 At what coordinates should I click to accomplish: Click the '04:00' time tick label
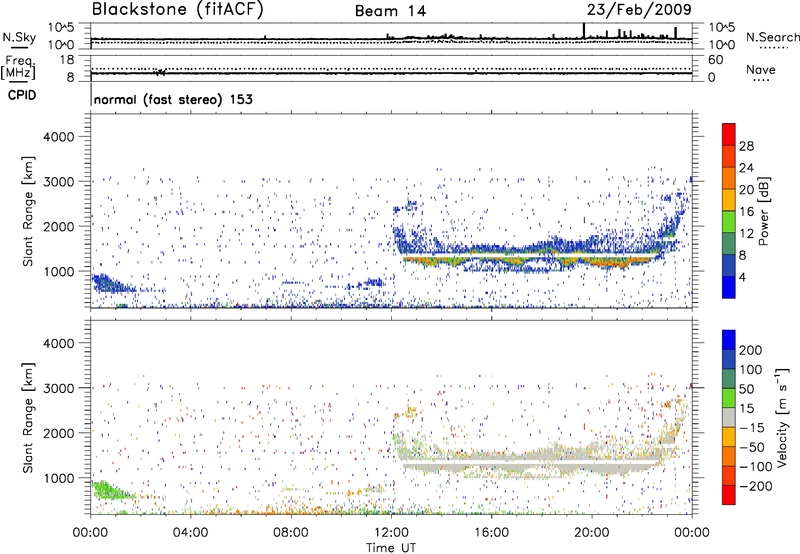pyautogui.click(x=190, y=533)
